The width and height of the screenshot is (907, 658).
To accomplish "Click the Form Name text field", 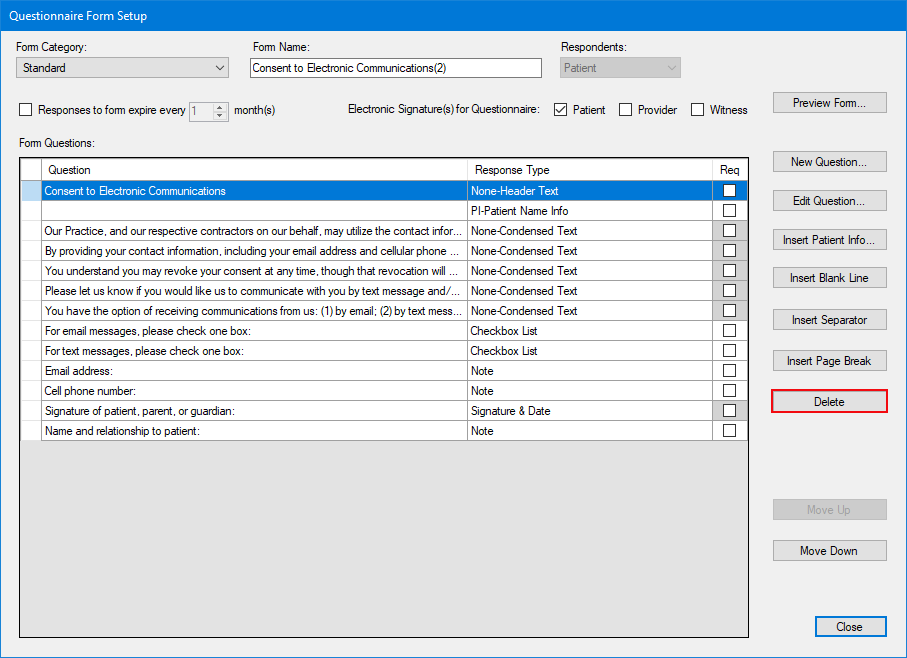I will [395, 68].
